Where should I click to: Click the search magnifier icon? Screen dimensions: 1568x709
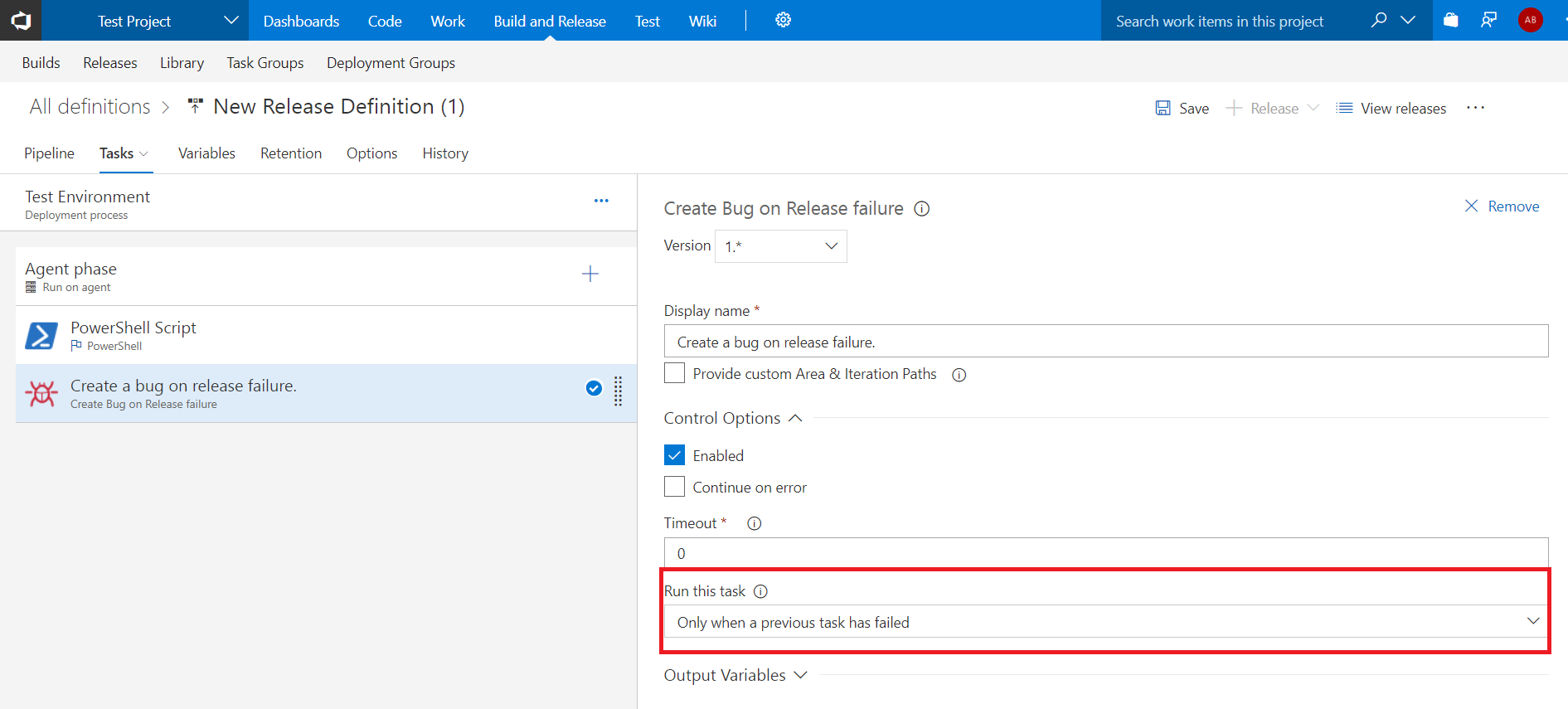pyautogui.click(x=1378, y=20)
